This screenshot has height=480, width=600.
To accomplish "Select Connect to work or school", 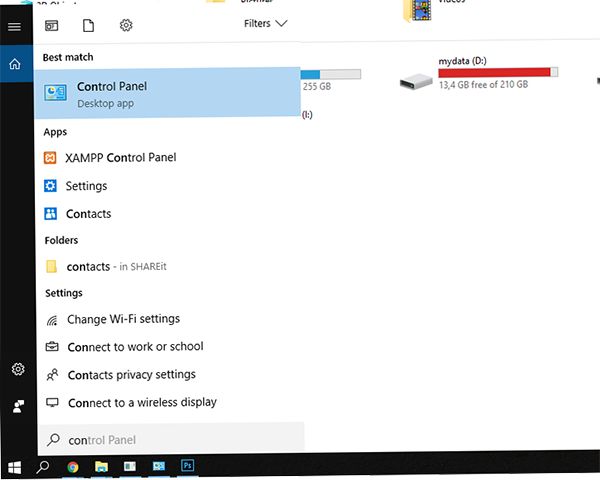I will (x=134, y=347).
